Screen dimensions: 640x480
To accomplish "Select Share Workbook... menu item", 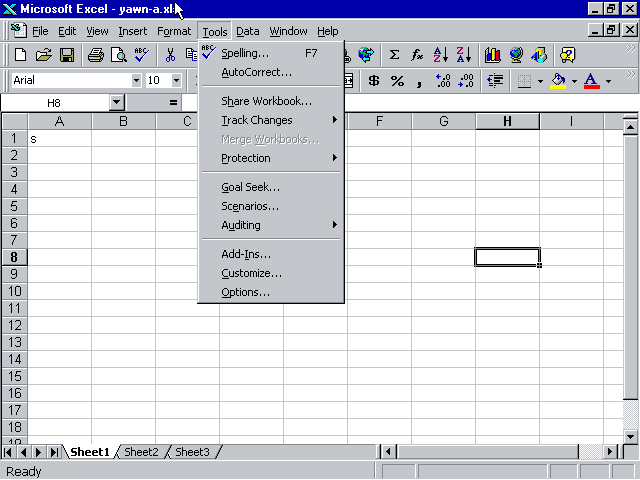I will 271,101.
